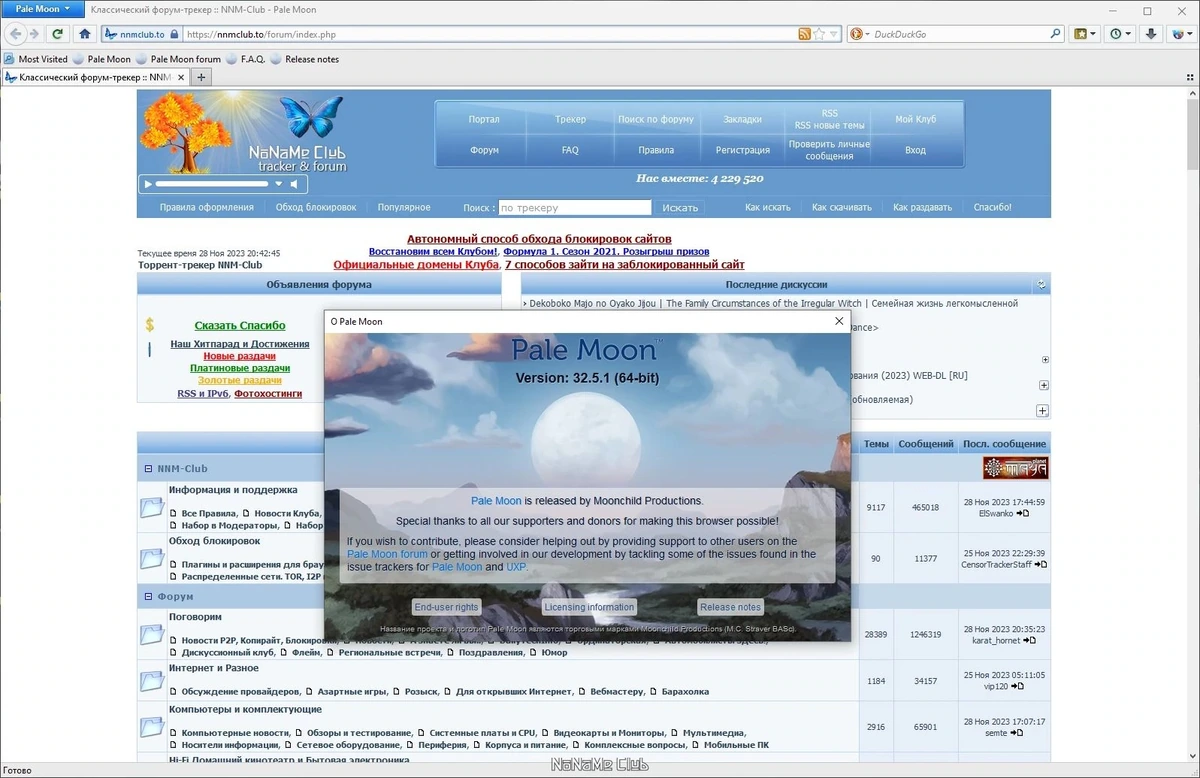
Task: Go to last post by karat_hornet icon
Action: [1030, 640]
